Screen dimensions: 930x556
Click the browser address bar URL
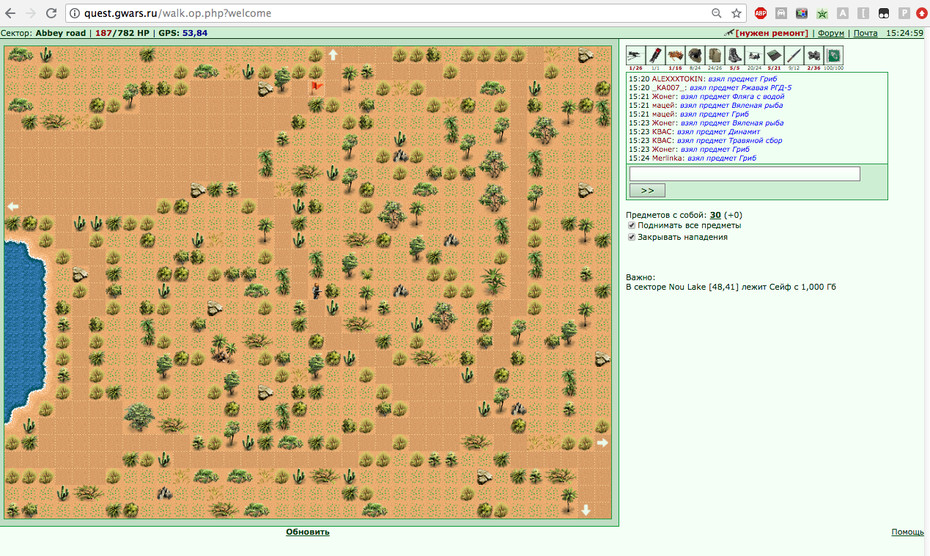click(177, 13)
